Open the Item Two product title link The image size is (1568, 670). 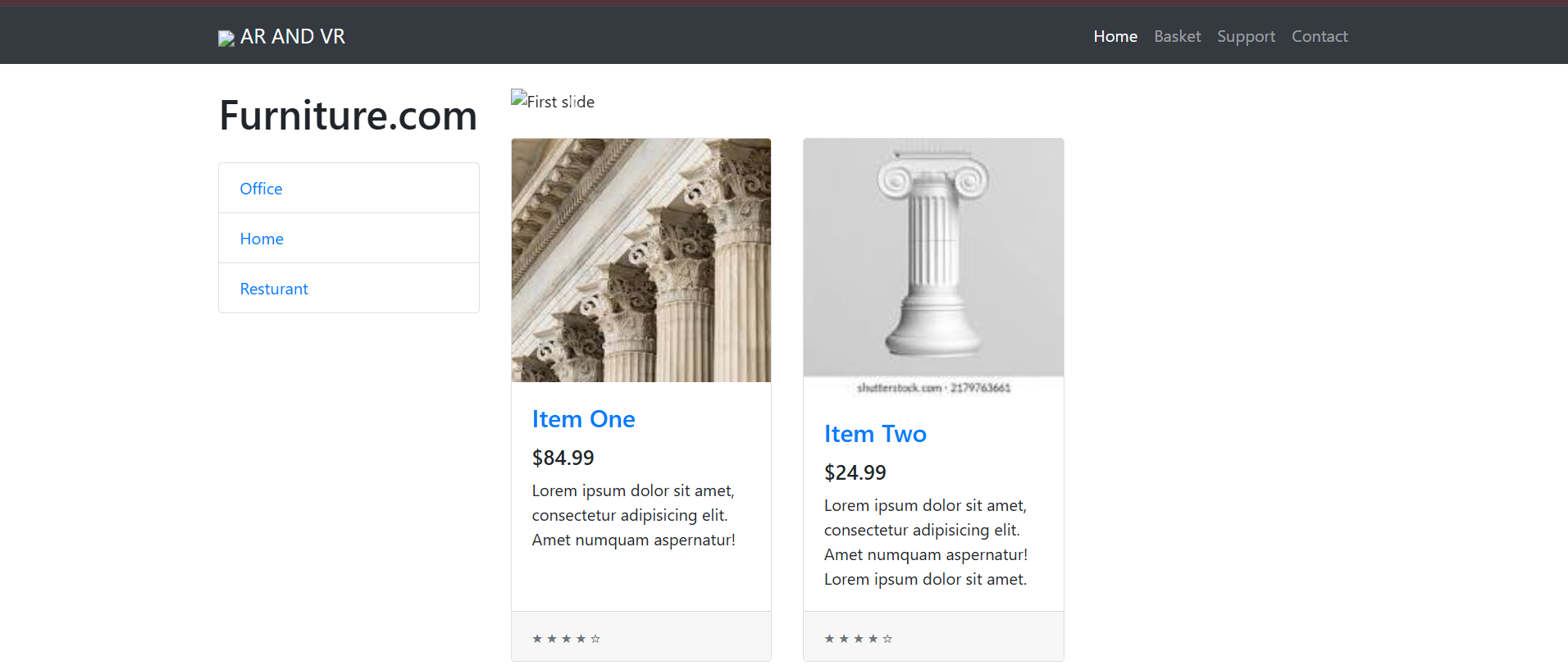tap(875, 434)
